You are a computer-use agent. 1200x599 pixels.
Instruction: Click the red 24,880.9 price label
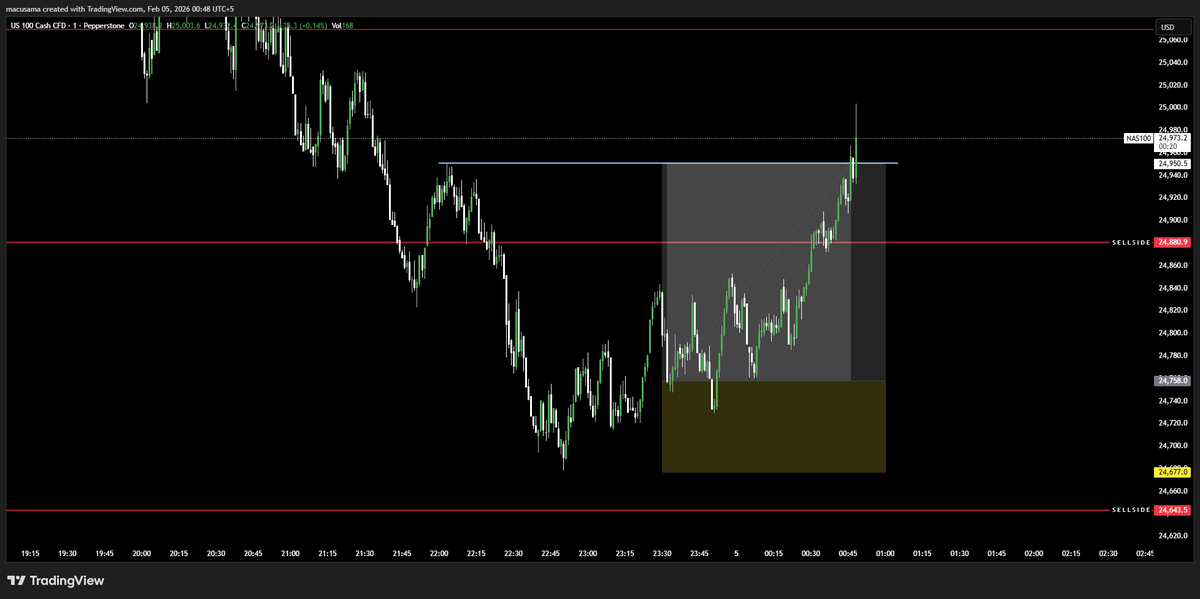1172,242
